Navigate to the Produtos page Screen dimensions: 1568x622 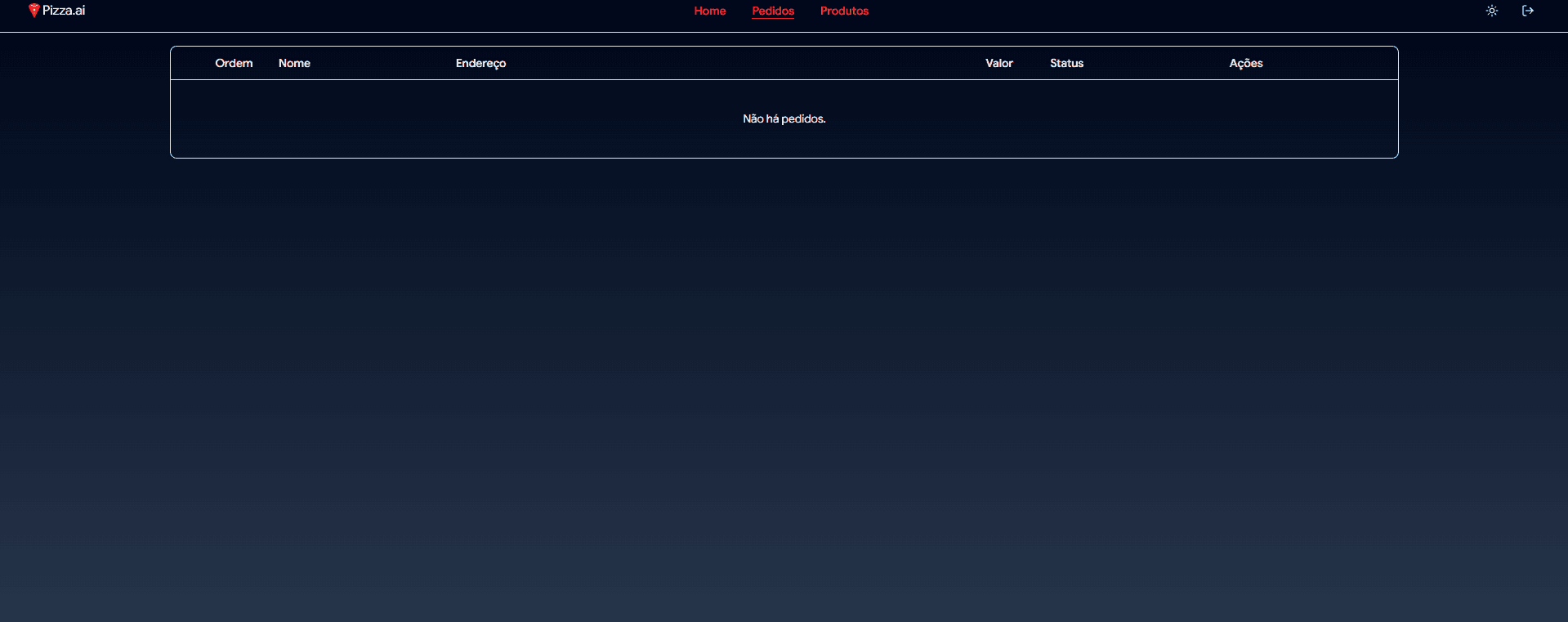[844, 11]
